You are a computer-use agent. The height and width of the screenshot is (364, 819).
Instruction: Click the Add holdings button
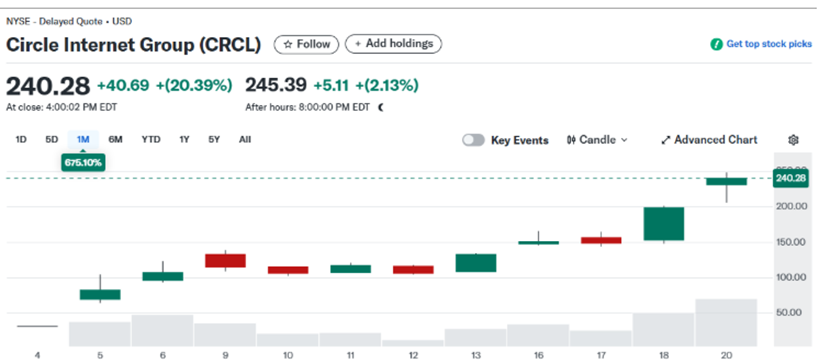(x=393, y=44)
